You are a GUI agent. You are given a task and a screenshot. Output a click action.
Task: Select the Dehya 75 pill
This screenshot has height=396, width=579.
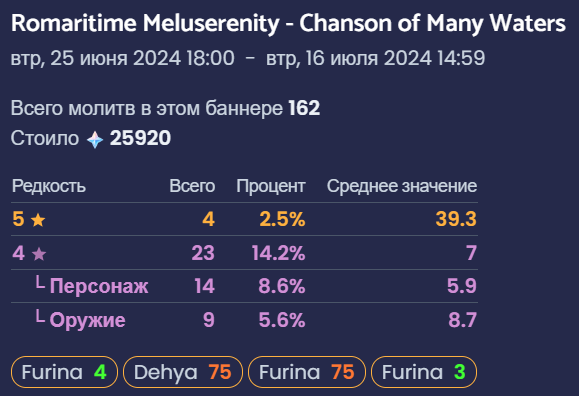183,372
